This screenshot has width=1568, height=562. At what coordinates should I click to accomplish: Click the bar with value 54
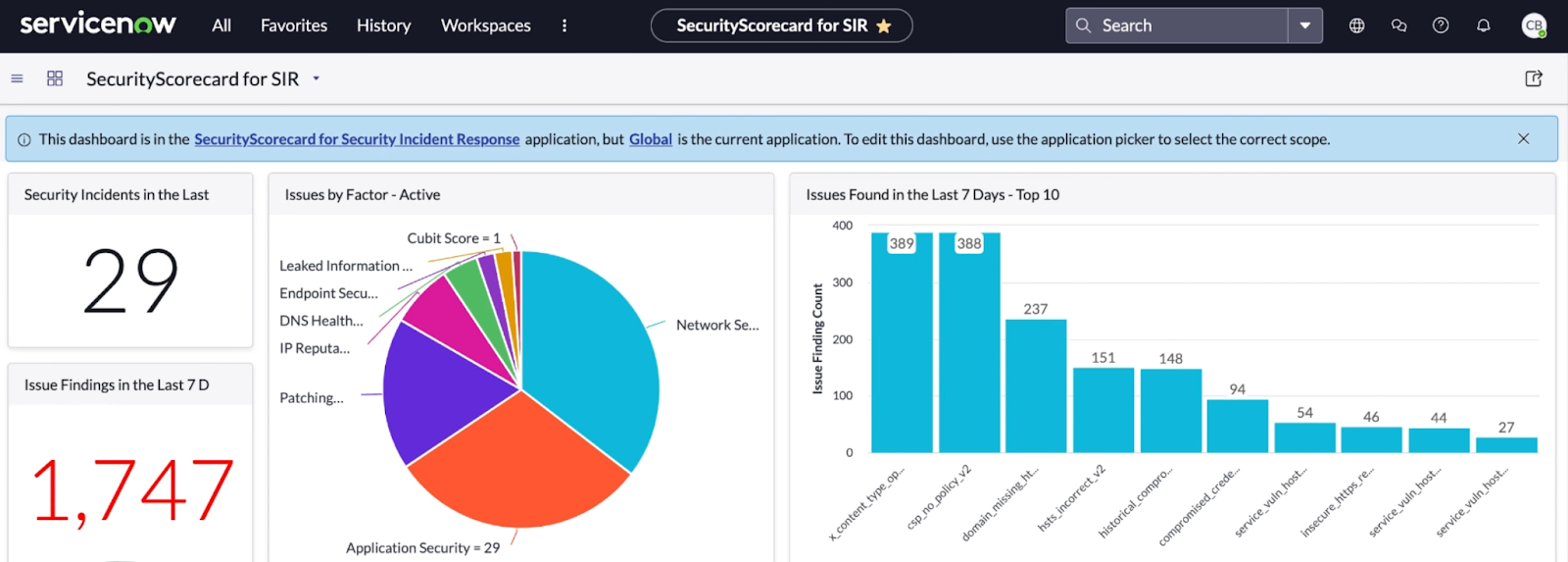[1305, 437]
